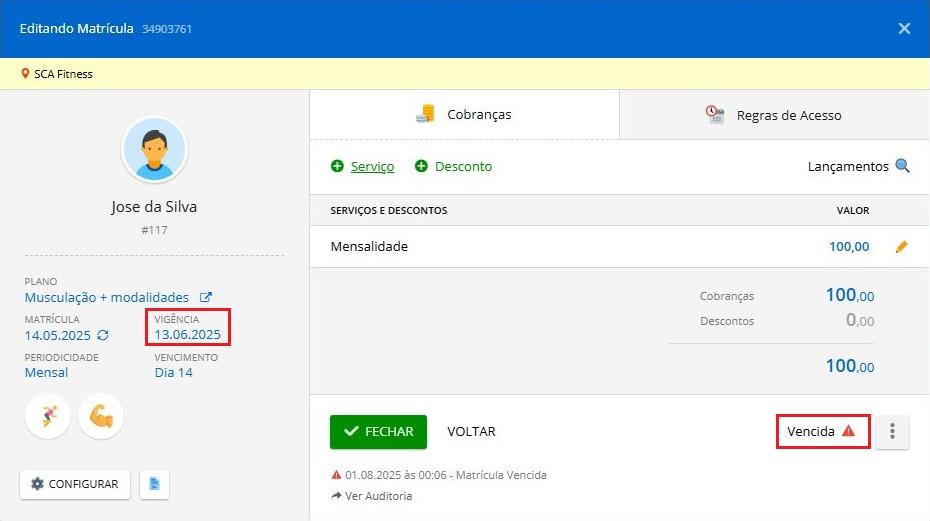The height and width of the screenshot is (521, 930).
Task: Click the VOLTAR button
Action: coord(472,431)
